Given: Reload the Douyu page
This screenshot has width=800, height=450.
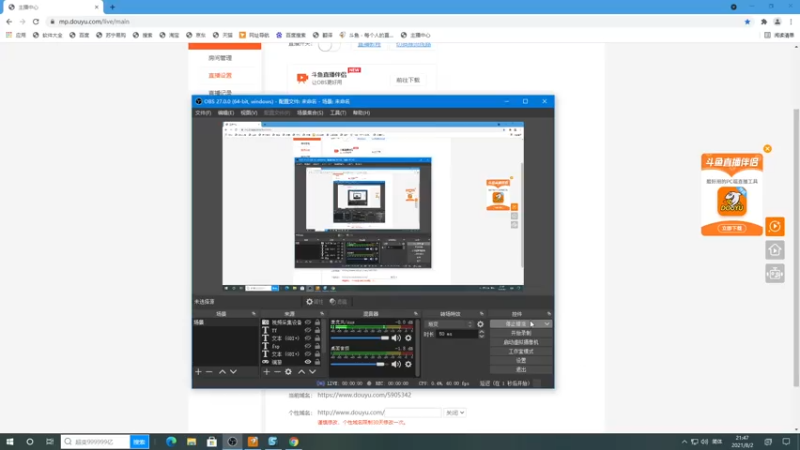Looking at the screenshot, I should point(36,22).
